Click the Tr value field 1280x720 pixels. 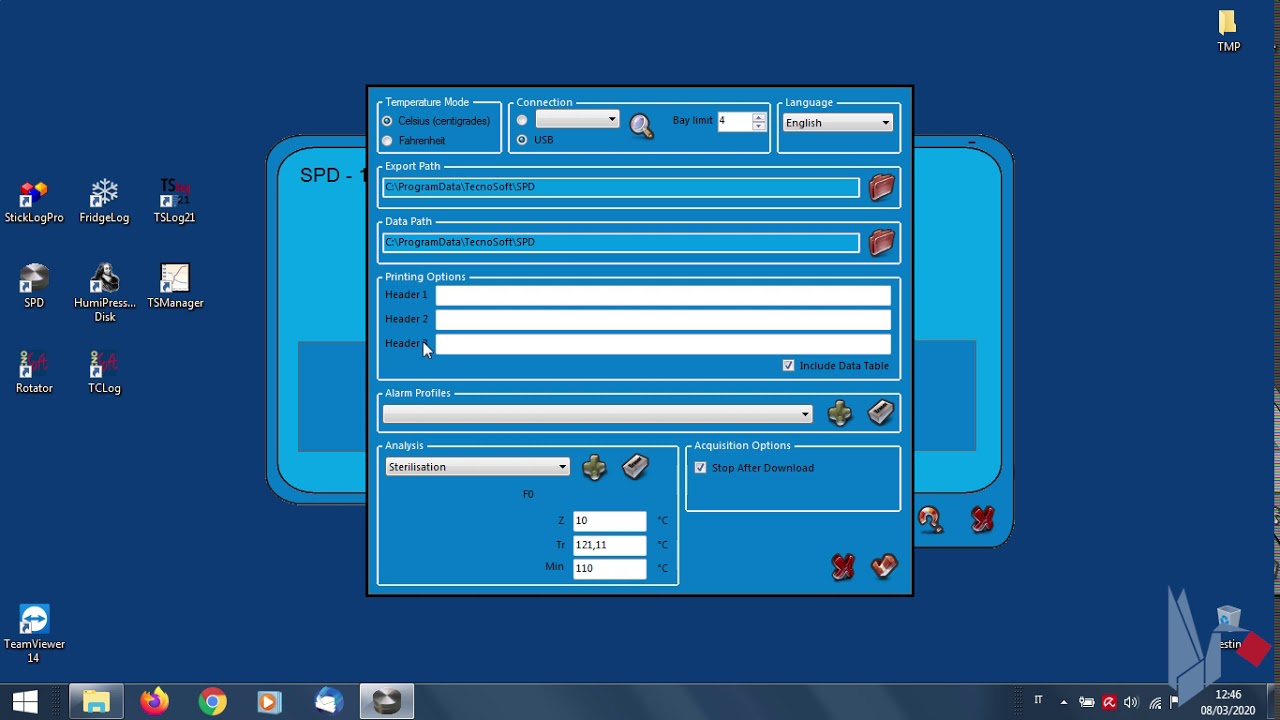tap(610, 545)
